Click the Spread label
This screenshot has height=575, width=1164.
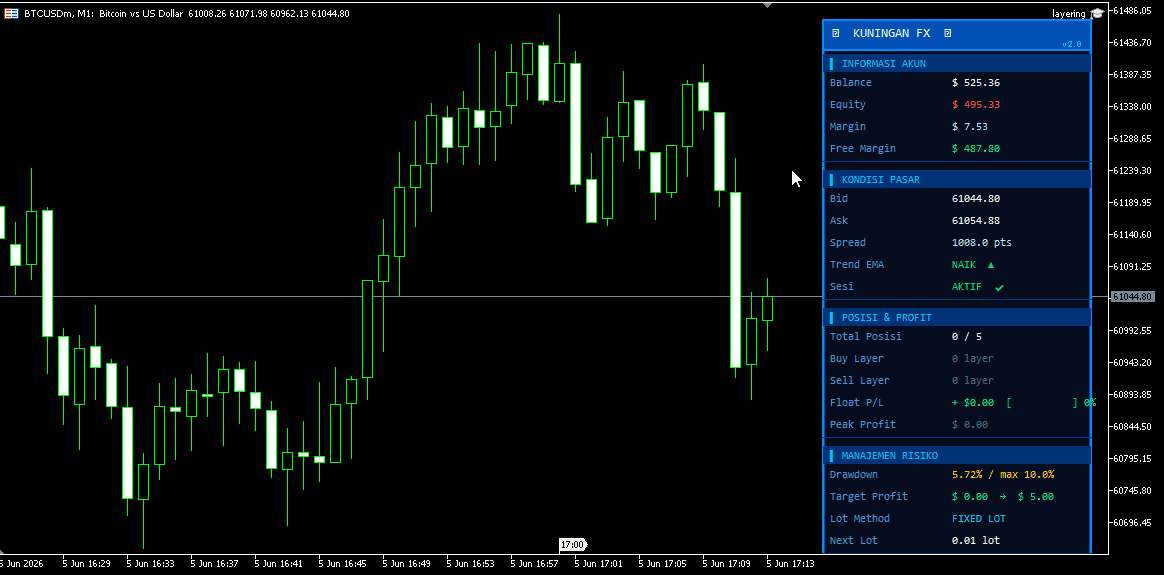click(x=848, y=243)
